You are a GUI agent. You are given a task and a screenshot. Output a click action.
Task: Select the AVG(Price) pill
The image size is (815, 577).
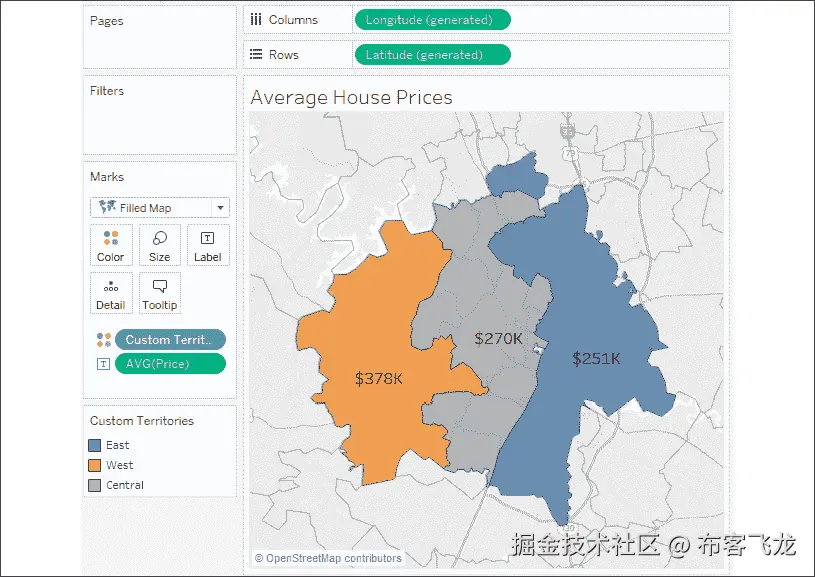170,364
